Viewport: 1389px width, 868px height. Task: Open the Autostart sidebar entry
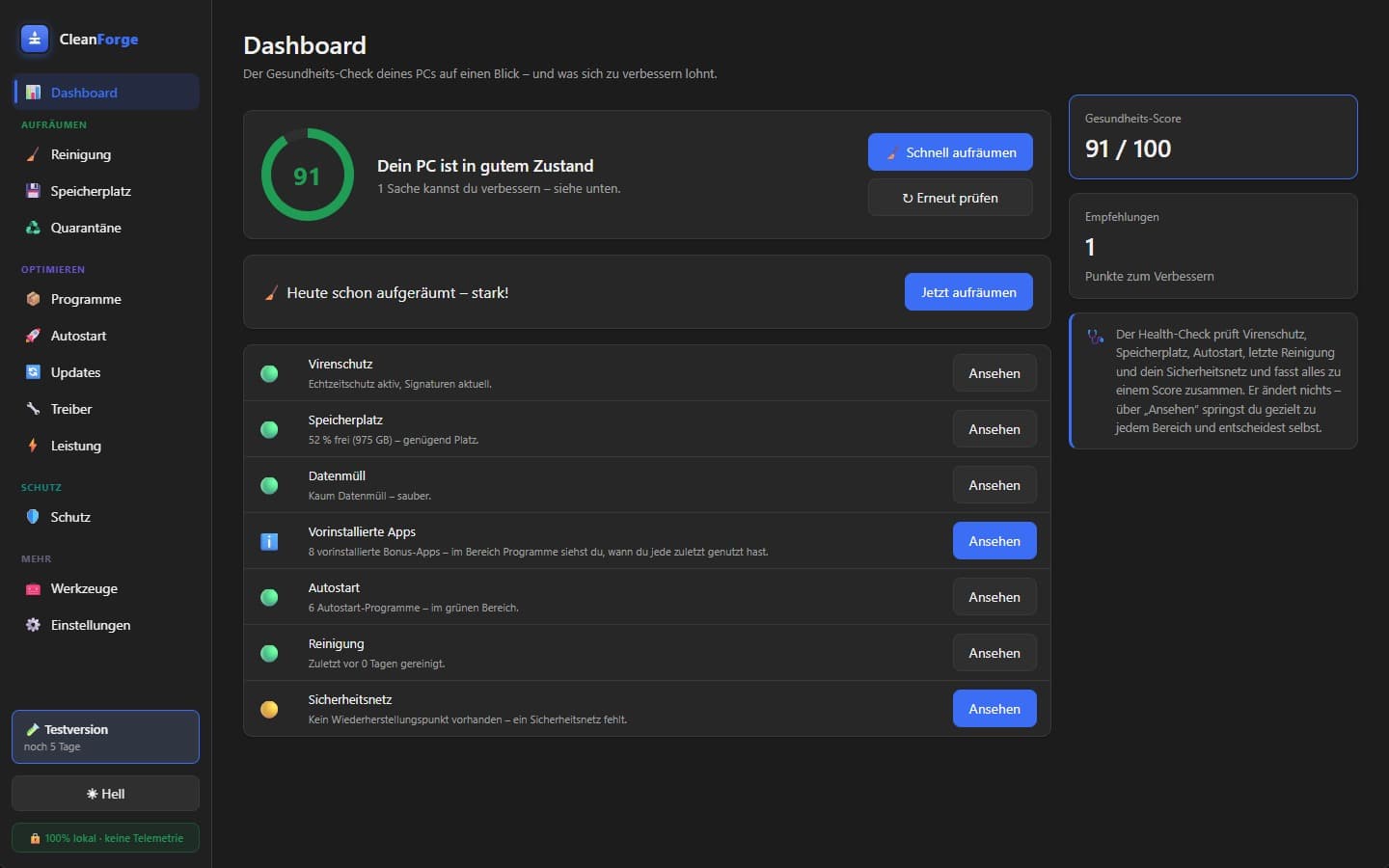[105, 336]
